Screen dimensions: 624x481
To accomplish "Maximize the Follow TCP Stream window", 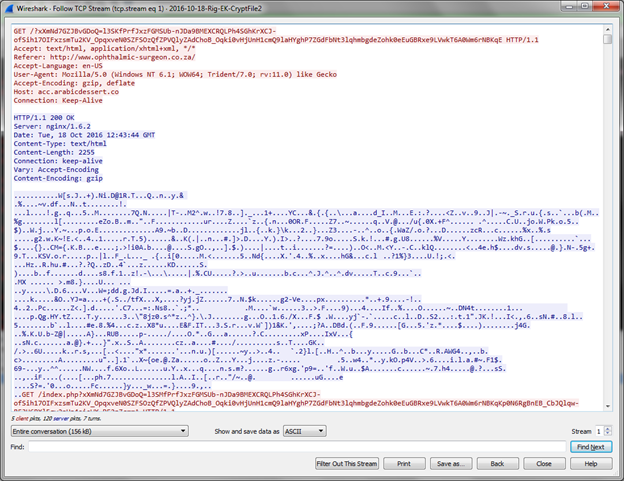I will tap(585, 6).
